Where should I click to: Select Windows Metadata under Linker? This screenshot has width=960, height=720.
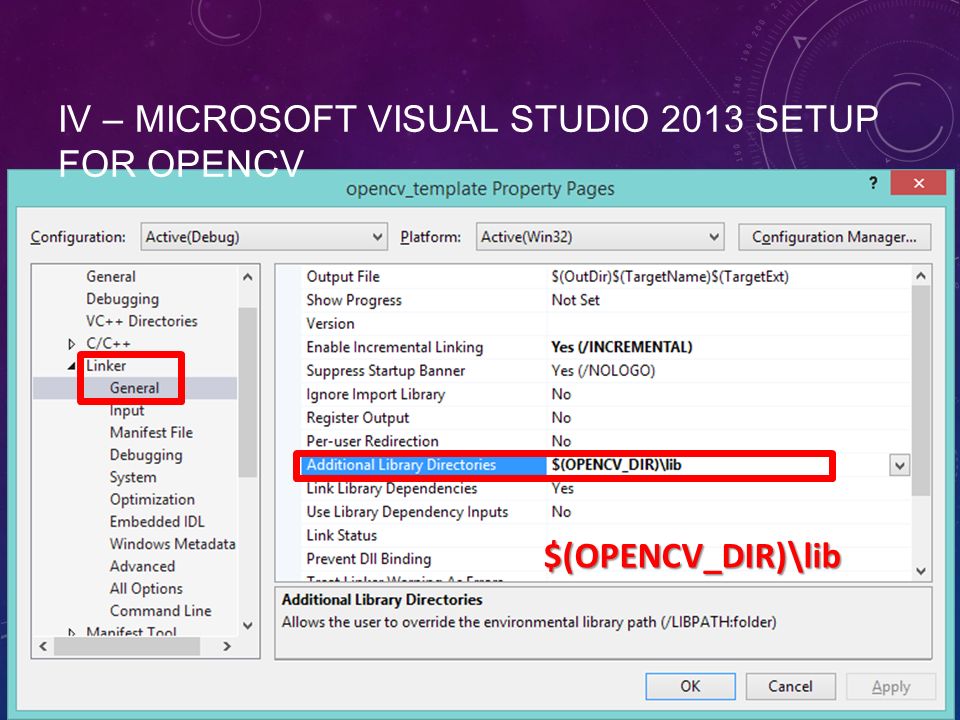173,544
